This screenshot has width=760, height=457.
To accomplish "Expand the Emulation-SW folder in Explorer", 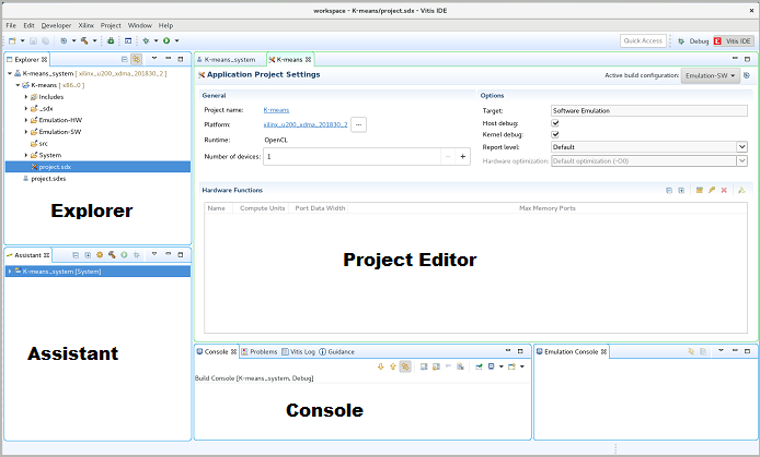I will tap(26, 132).
